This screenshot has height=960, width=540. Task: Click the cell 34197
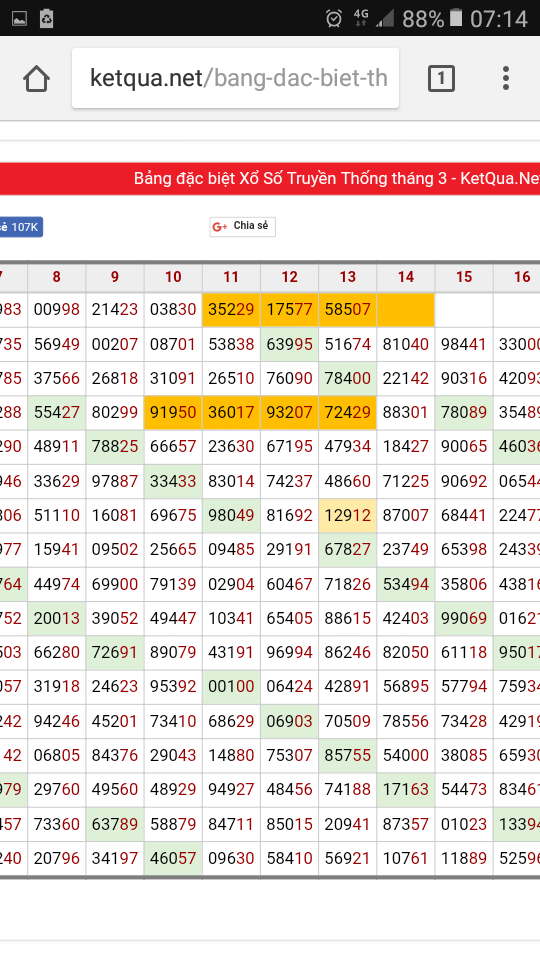[114, 858]
